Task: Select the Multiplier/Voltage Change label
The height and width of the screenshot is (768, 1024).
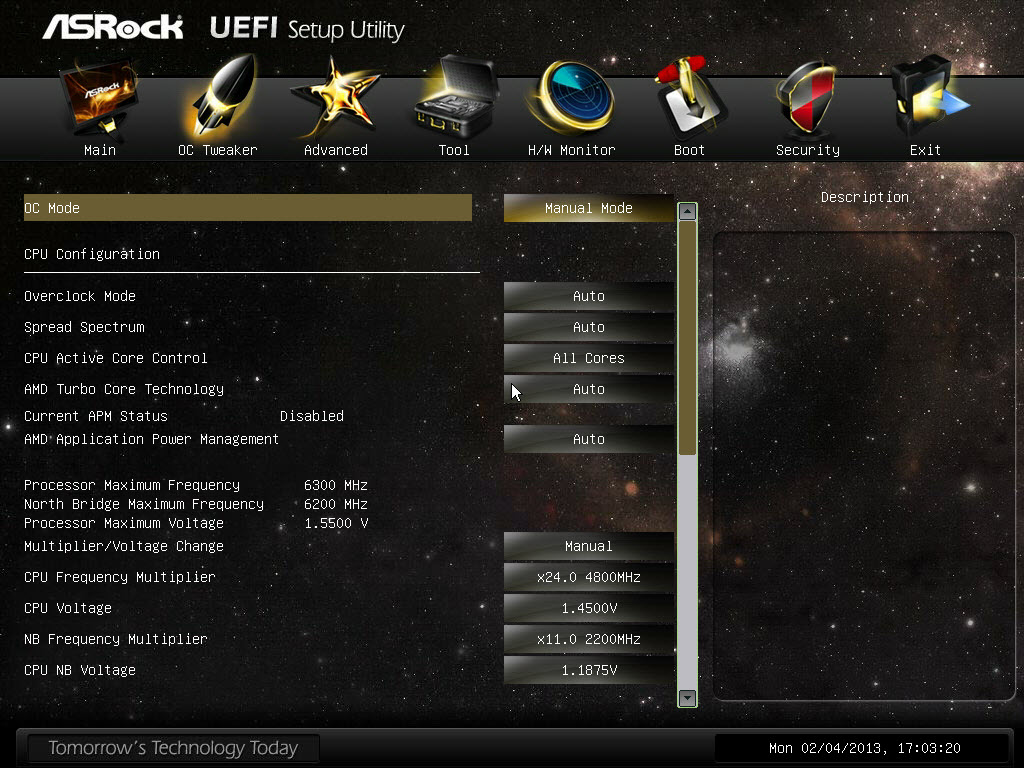Action: point(124,546)
